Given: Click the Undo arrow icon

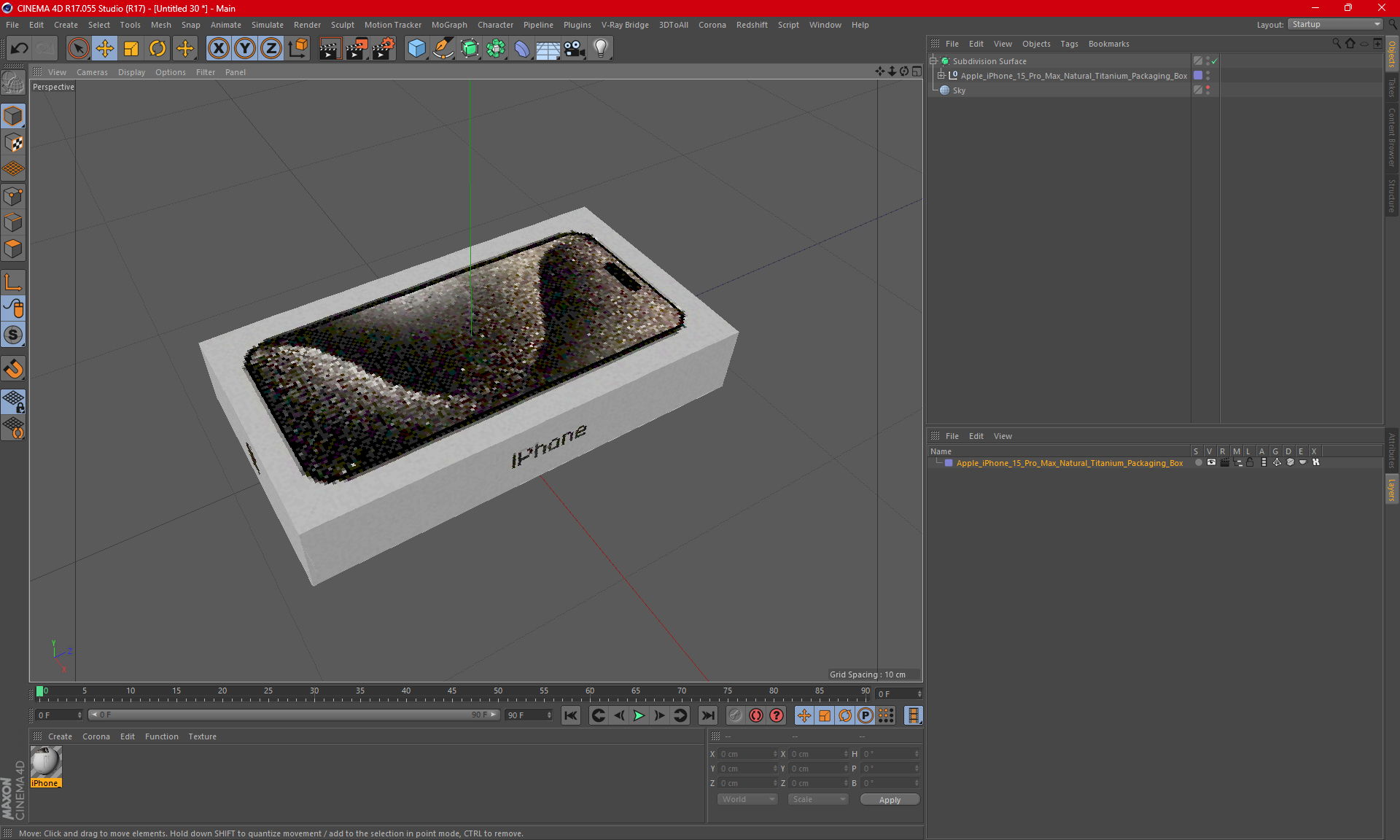Looking at the screenshot, I should pos(20,49).
